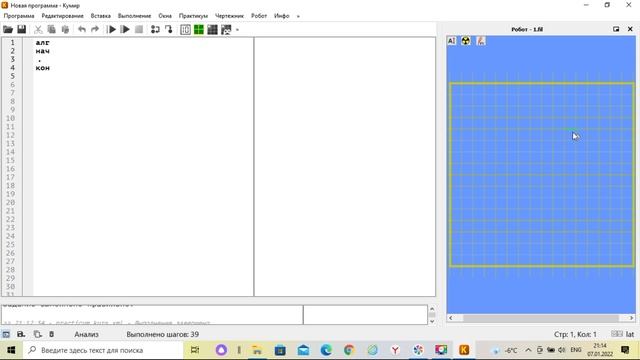This screenshot has height=360, width=640.
Task: Click the step-over execution icon
Action: pos(155,29)
